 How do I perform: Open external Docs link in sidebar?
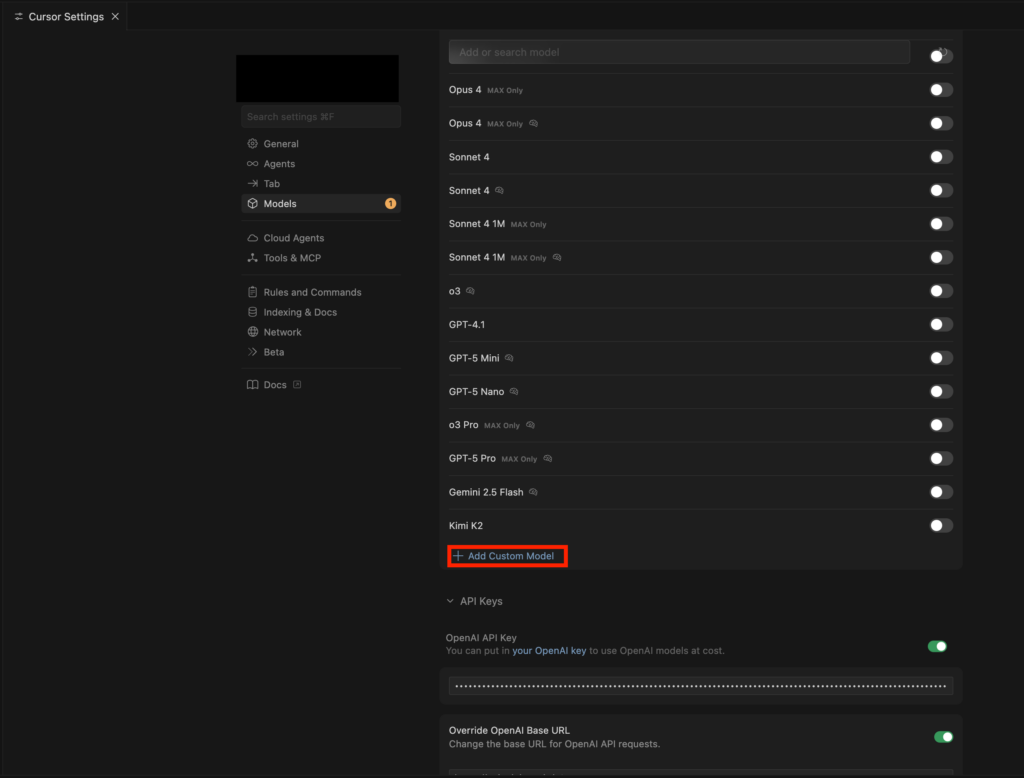pos(274,385)
